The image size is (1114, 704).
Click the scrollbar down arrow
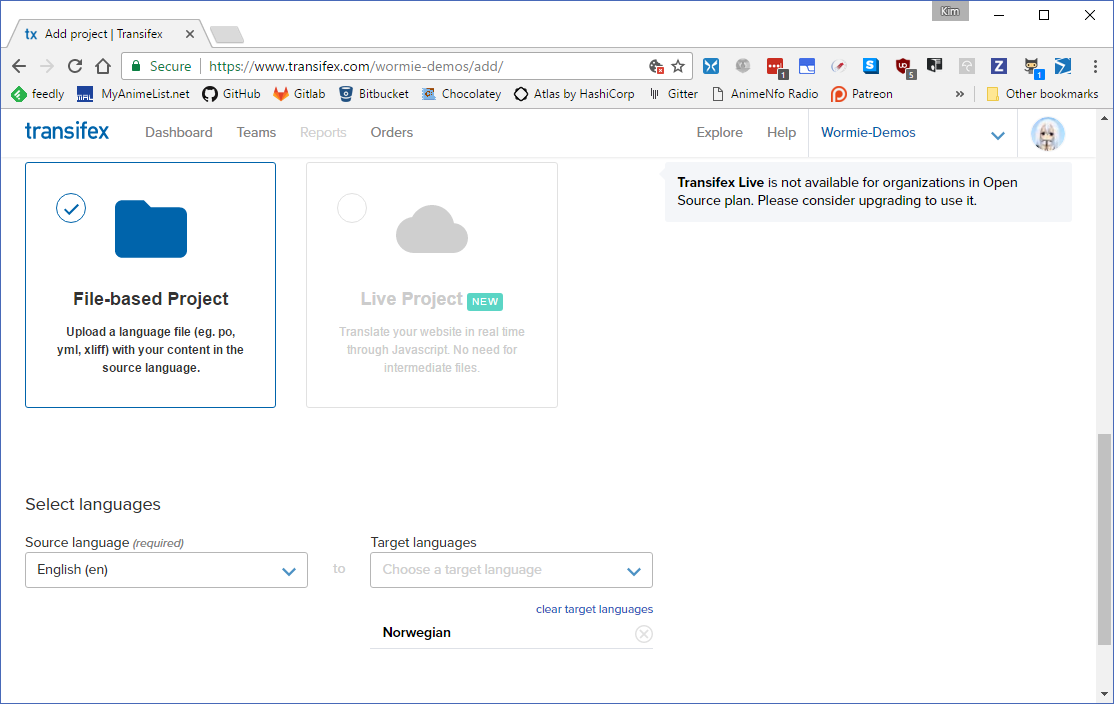pos(1104,694)
